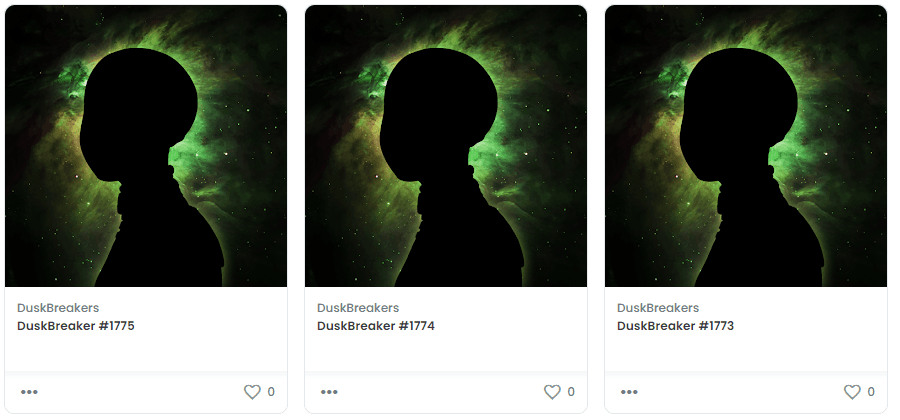The width and height of the screenshot is (900, 420).
Task: Click the DuskBreaker #1775 title
Action: tap(76, 326)
